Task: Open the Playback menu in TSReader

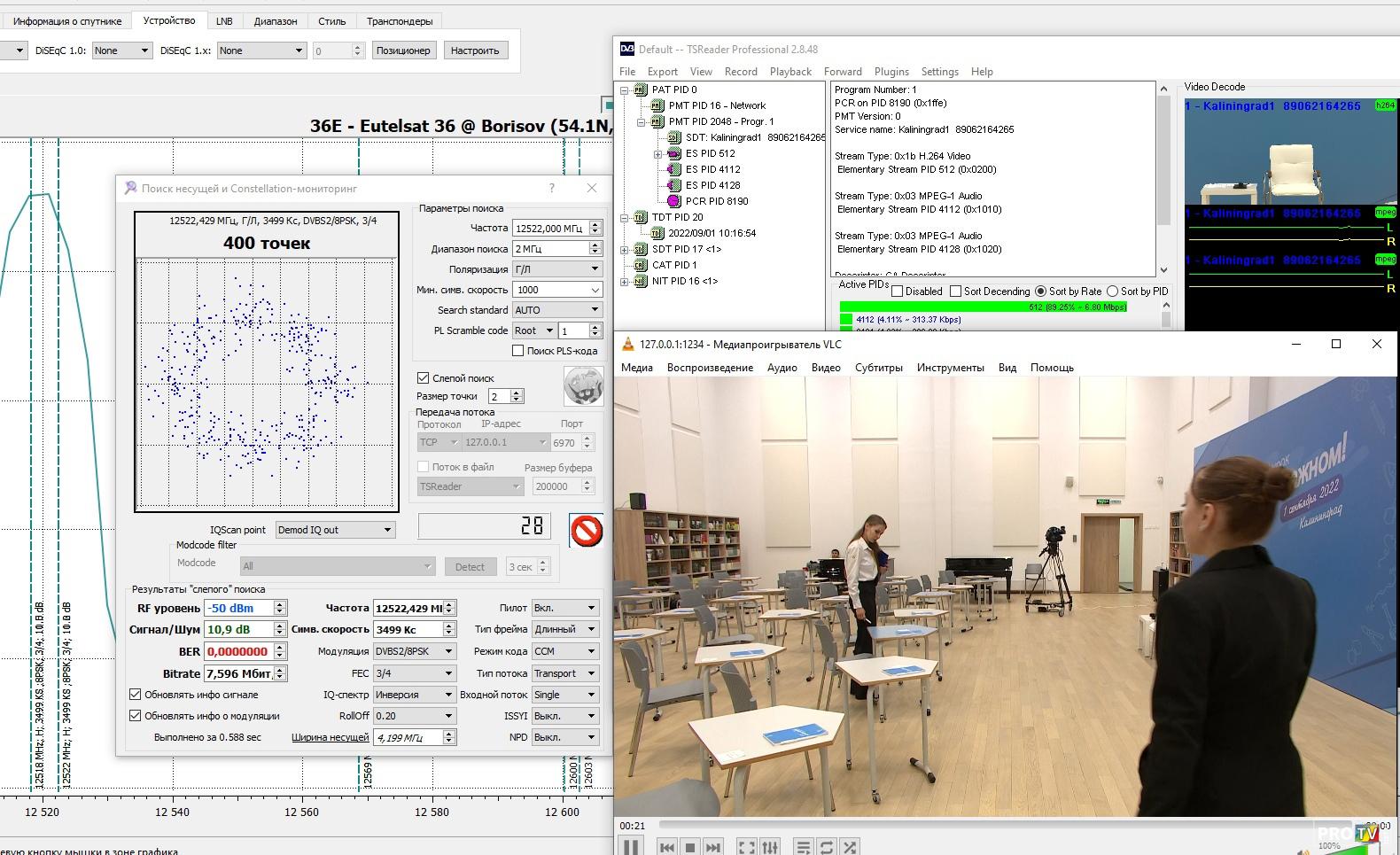Action: [x=789, y=72]
